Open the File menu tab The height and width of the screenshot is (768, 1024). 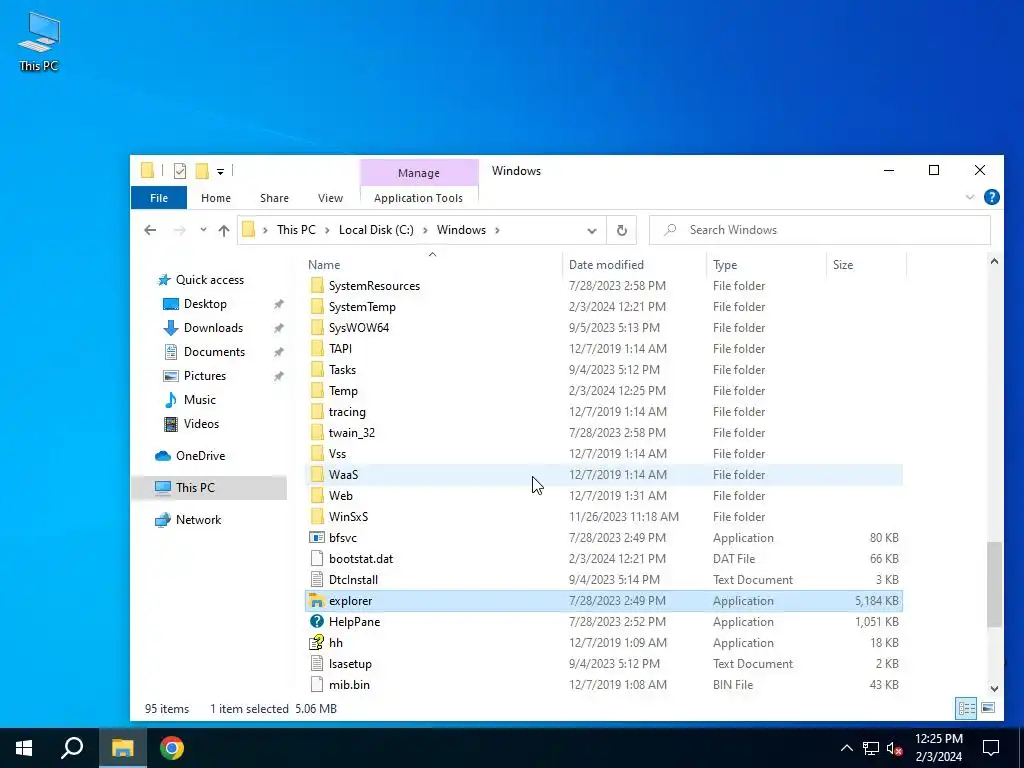[159, 198]
